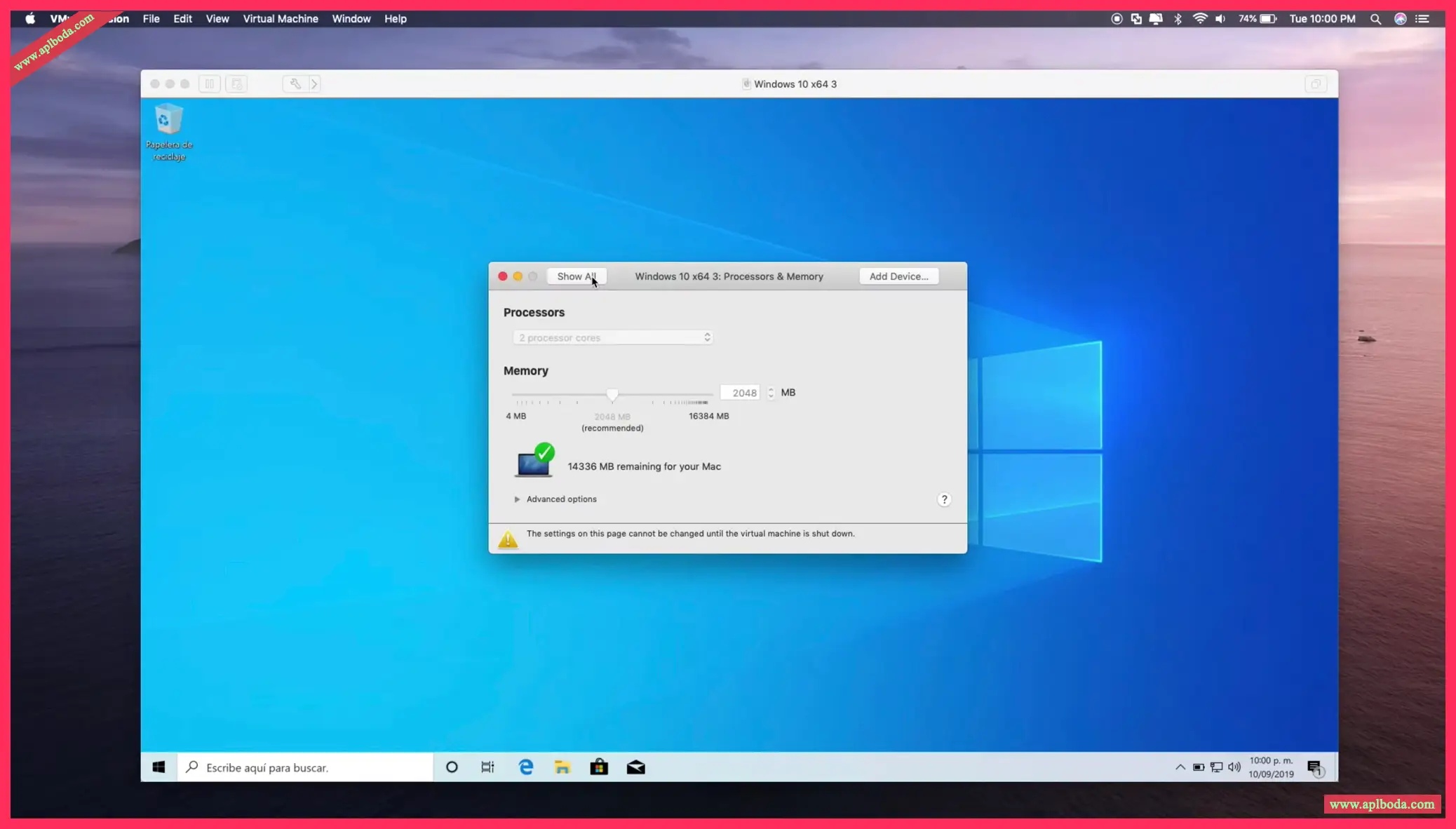Viewport: 1456px width, 829px height.
Task: Open Microsoft Store from the taskbar
Action: pyautogui.click(x=599, y=767)
